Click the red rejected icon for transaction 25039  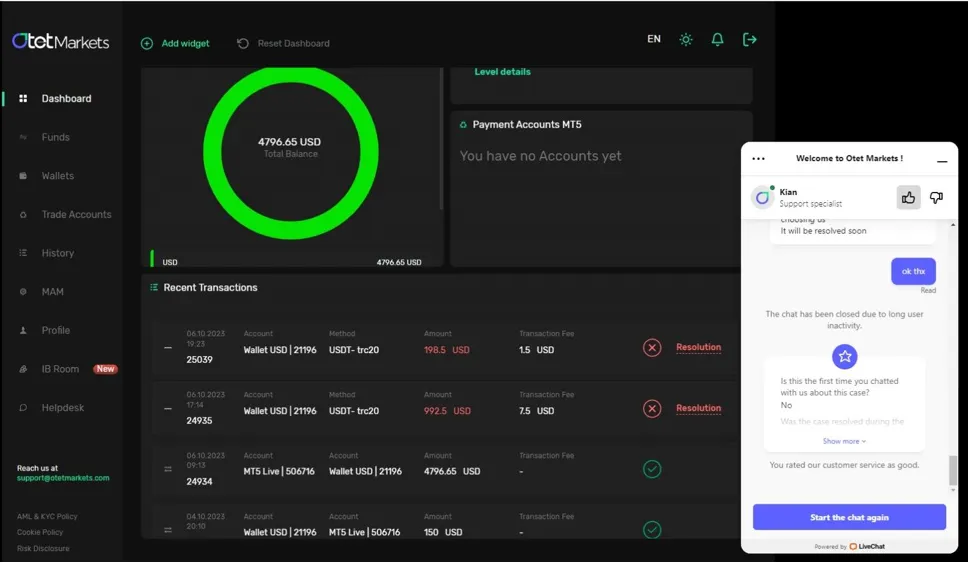point(652,348)
